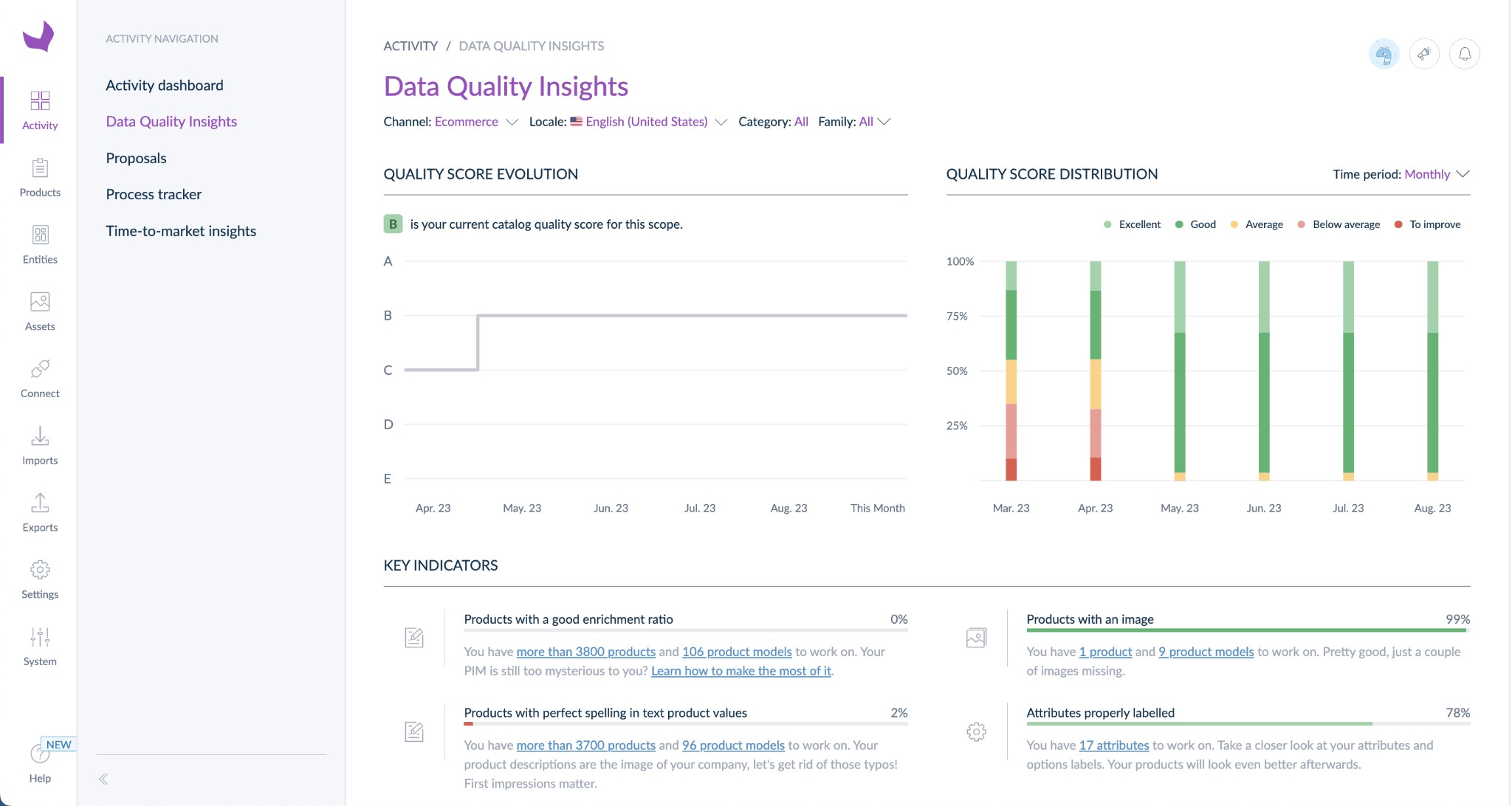Toggle the Excellent legend in the distribution chart
1512x806 pixels.
1133,224
